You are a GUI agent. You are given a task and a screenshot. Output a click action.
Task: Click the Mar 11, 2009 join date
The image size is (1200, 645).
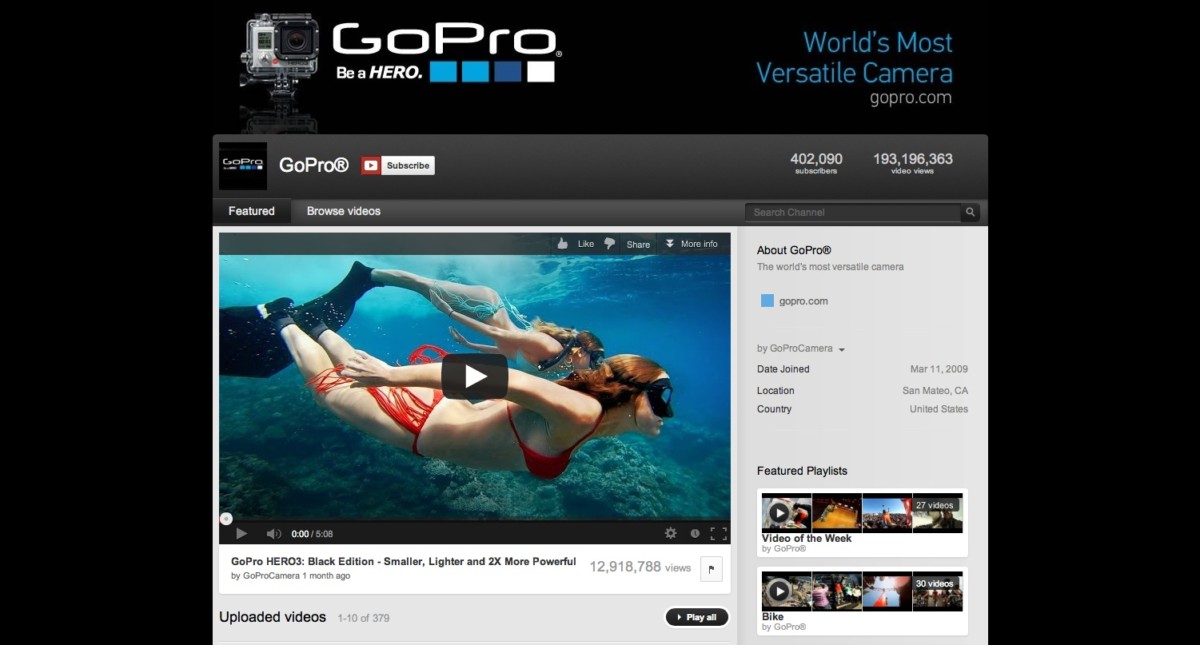point(939,369)
